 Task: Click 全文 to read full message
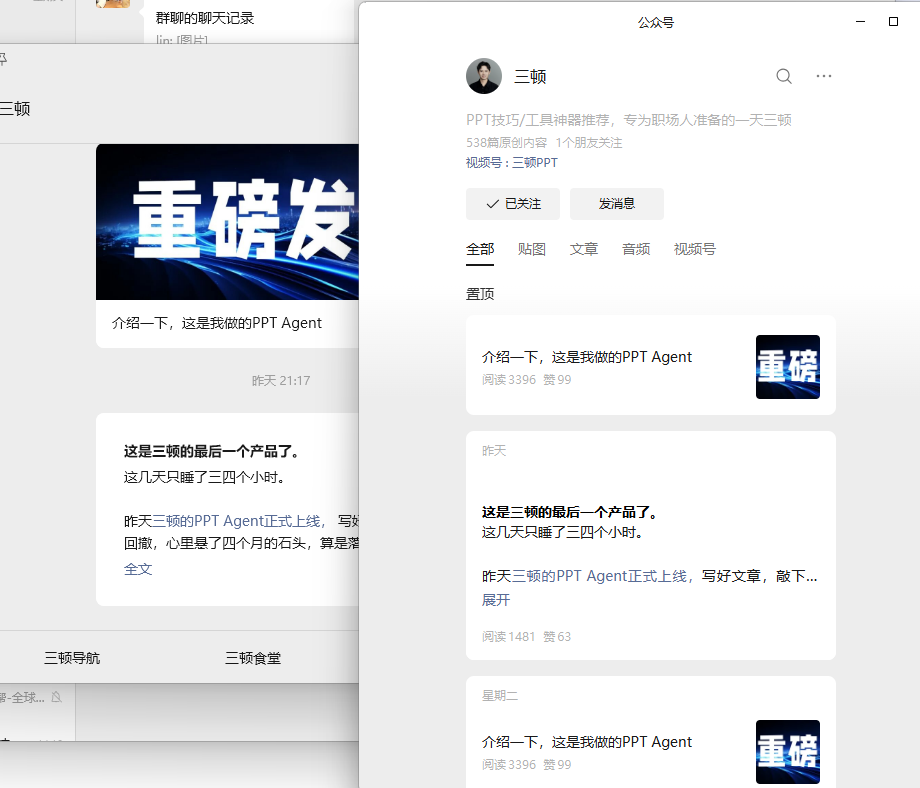(138, 569)
